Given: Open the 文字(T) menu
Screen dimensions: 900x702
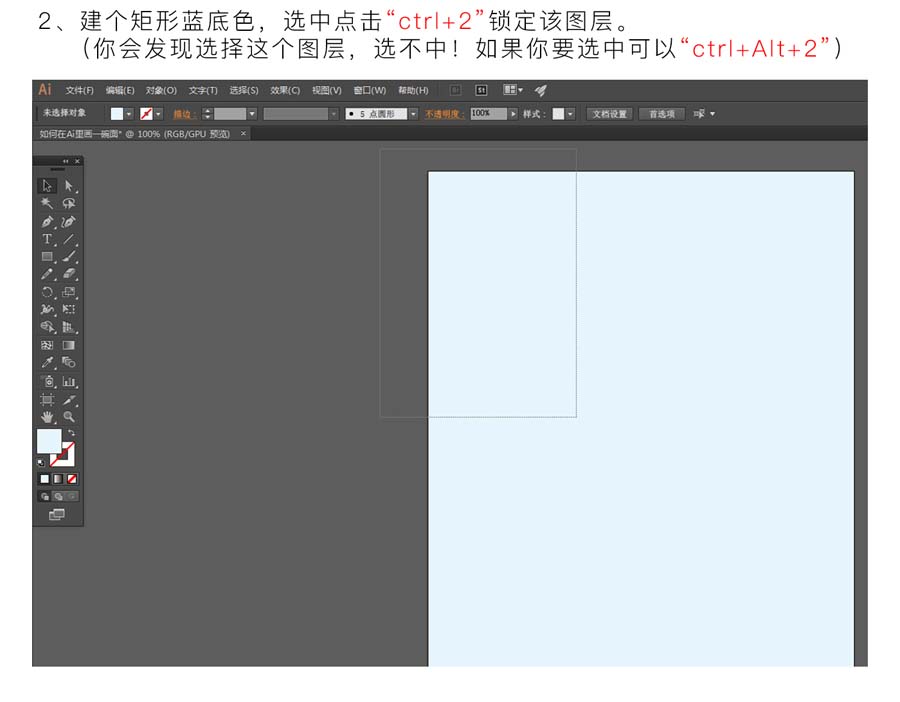Looking at the screenshot, I should (203, 90).
